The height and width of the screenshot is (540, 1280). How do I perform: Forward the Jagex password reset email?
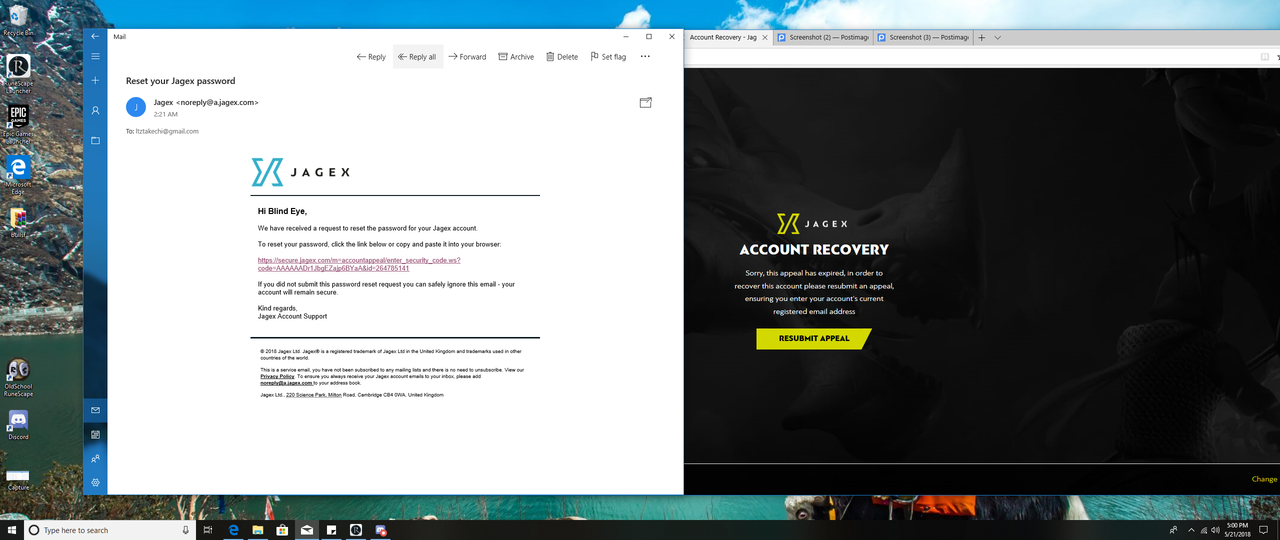(467, 57)
